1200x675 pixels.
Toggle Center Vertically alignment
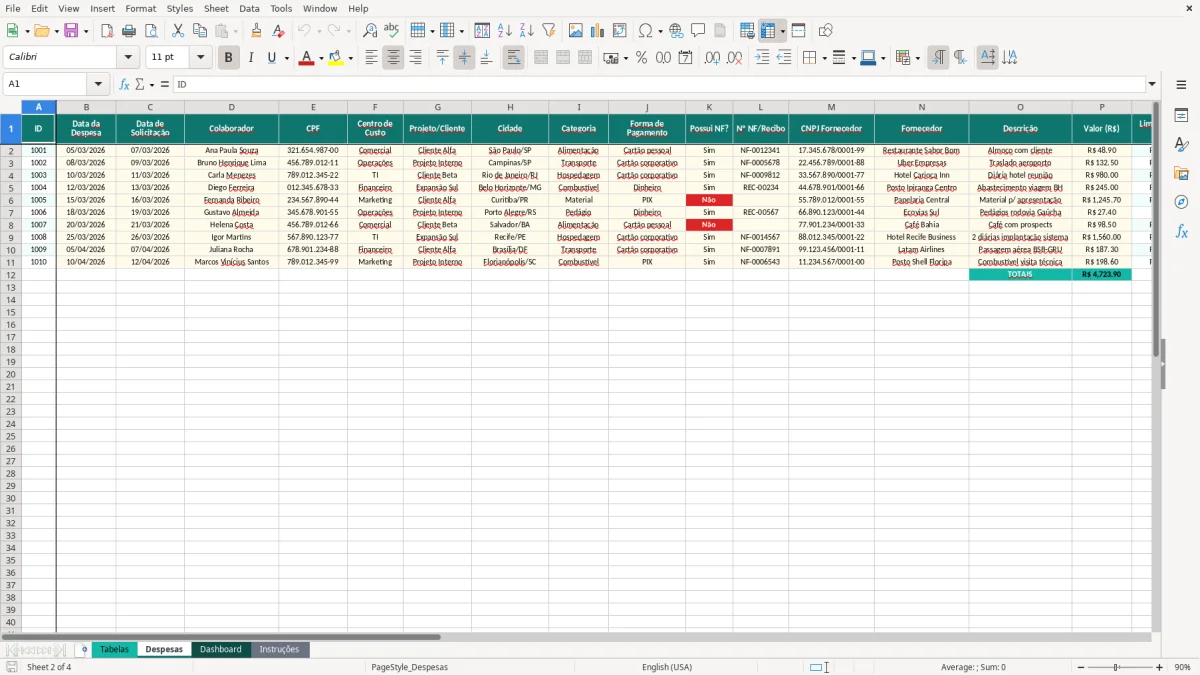coord(464,58)
